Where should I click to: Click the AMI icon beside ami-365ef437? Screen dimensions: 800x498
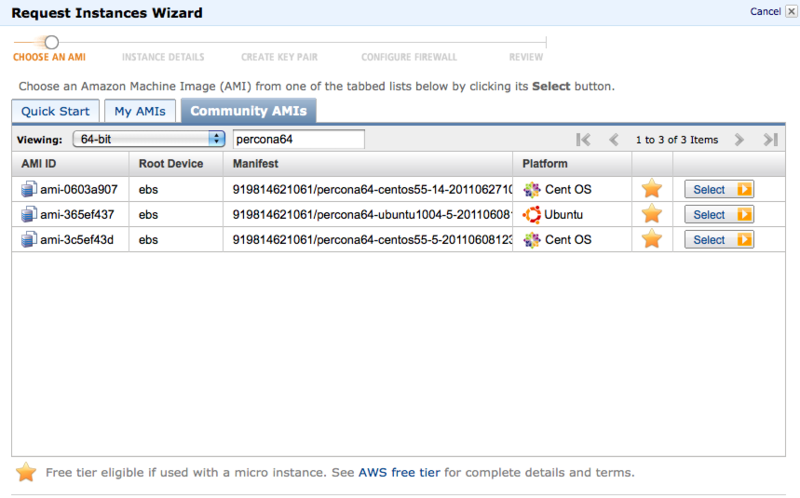pyautogui.click(x=29, y=214)
